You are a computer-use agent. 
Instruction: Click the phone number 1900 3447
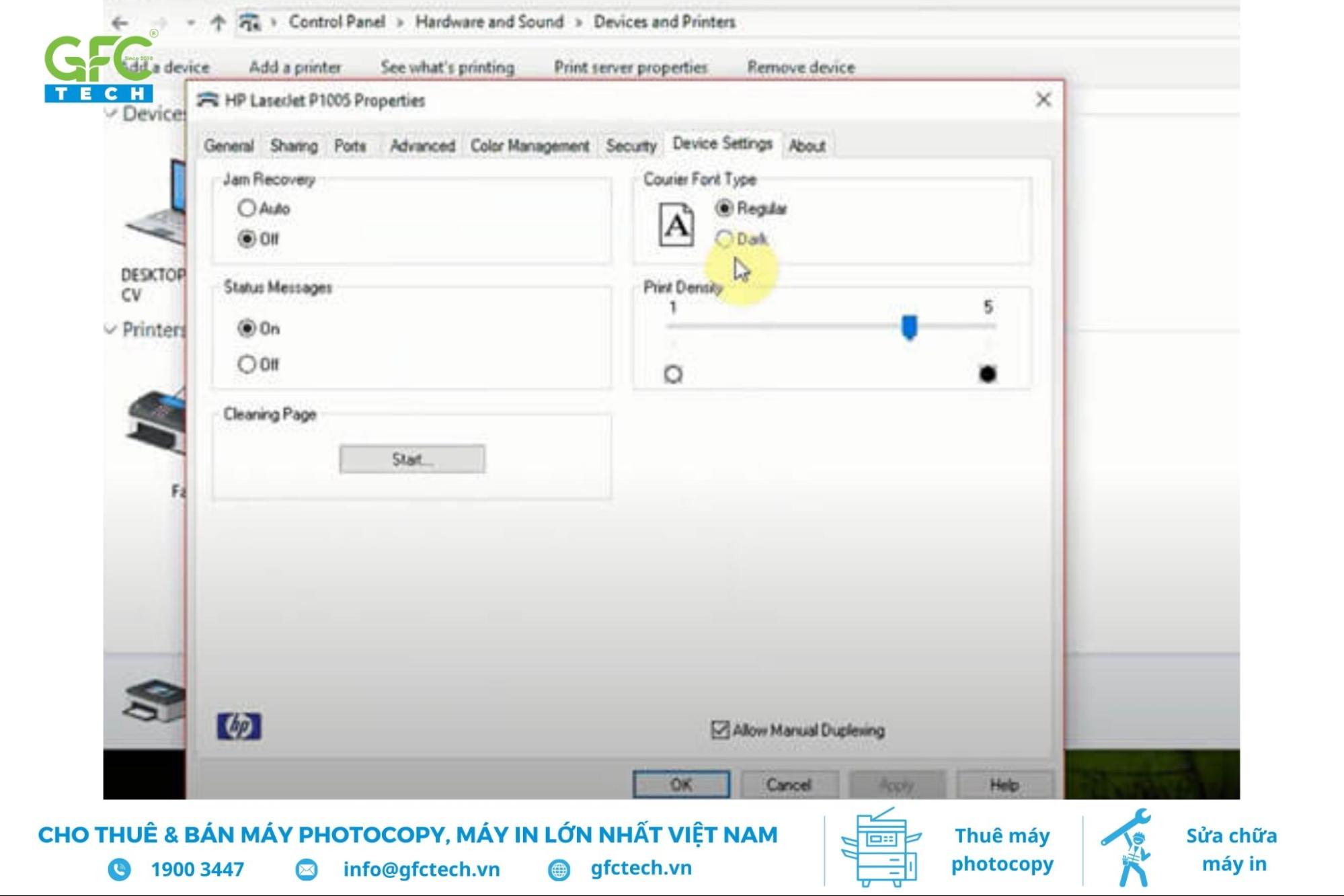(197, 869)
